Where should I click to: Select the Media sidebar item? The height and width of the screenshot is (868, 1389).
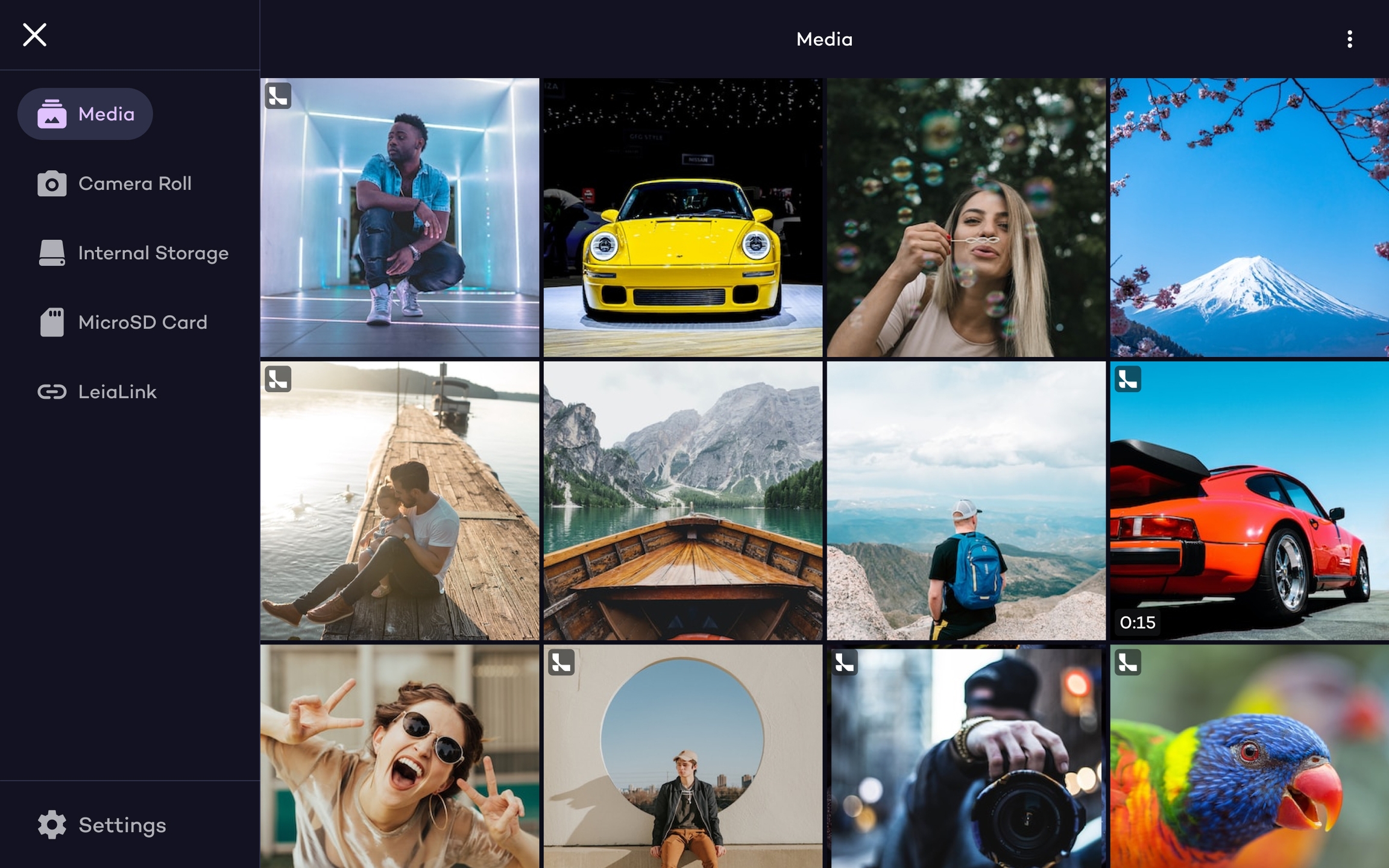coord(85,114)
